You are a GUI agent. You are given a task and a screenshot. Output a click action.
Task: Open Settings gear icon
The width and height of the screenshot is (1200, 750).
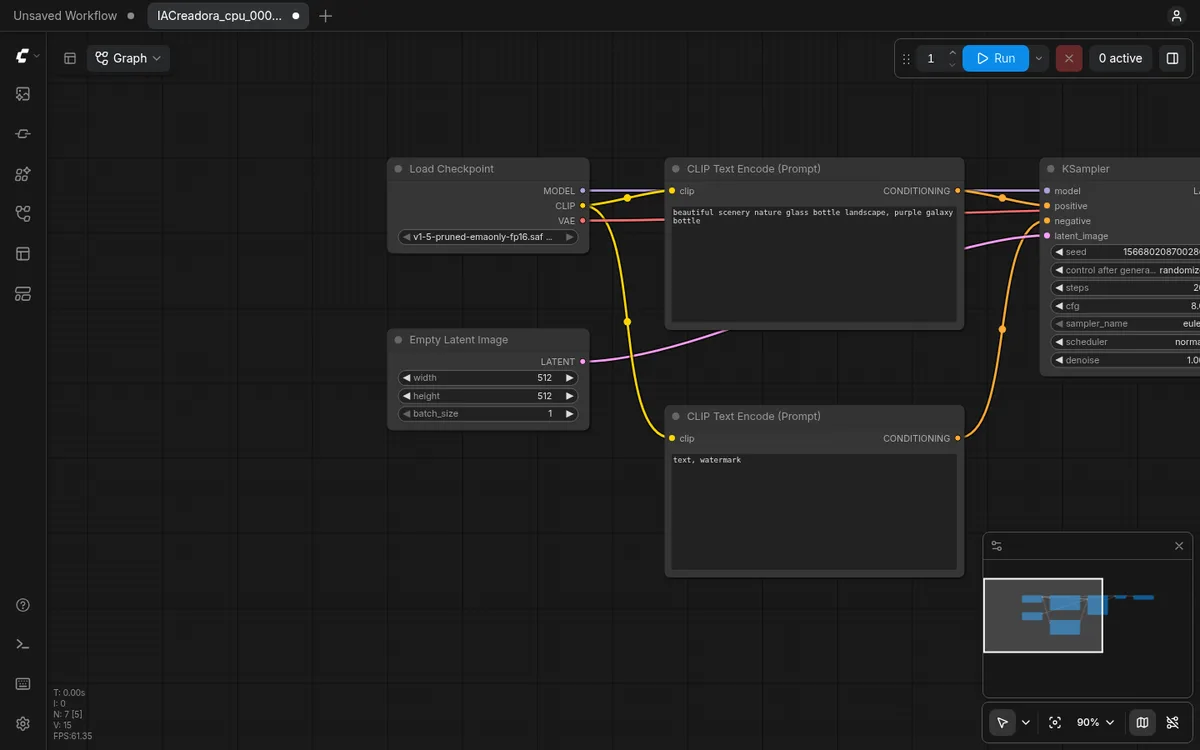(23, 723)
